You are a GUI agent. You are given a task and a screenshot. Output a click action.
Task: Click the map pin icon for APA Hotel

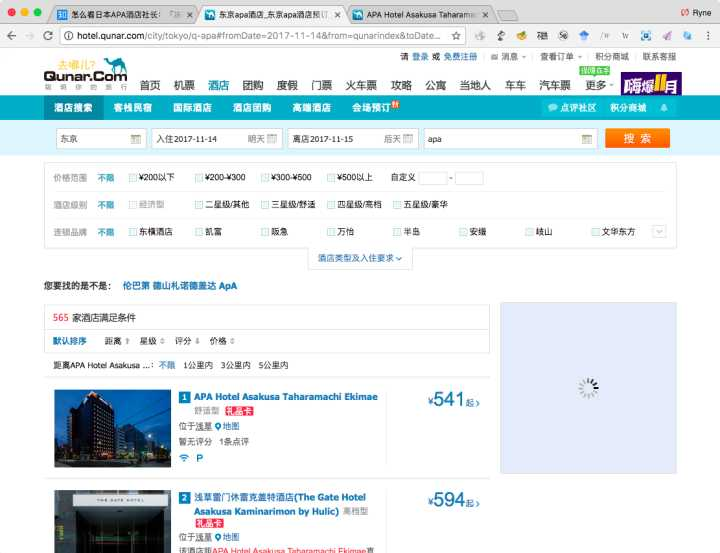[x=219, y=426]
